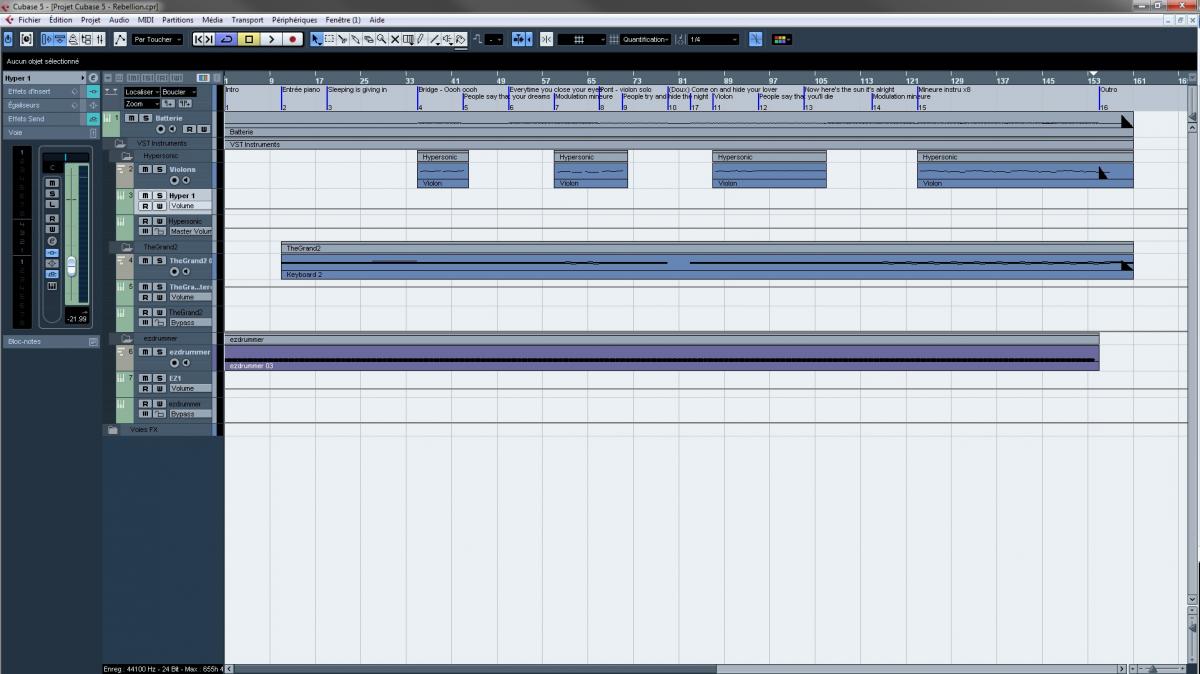Jump to next marker button

click(x=209, y=39)
